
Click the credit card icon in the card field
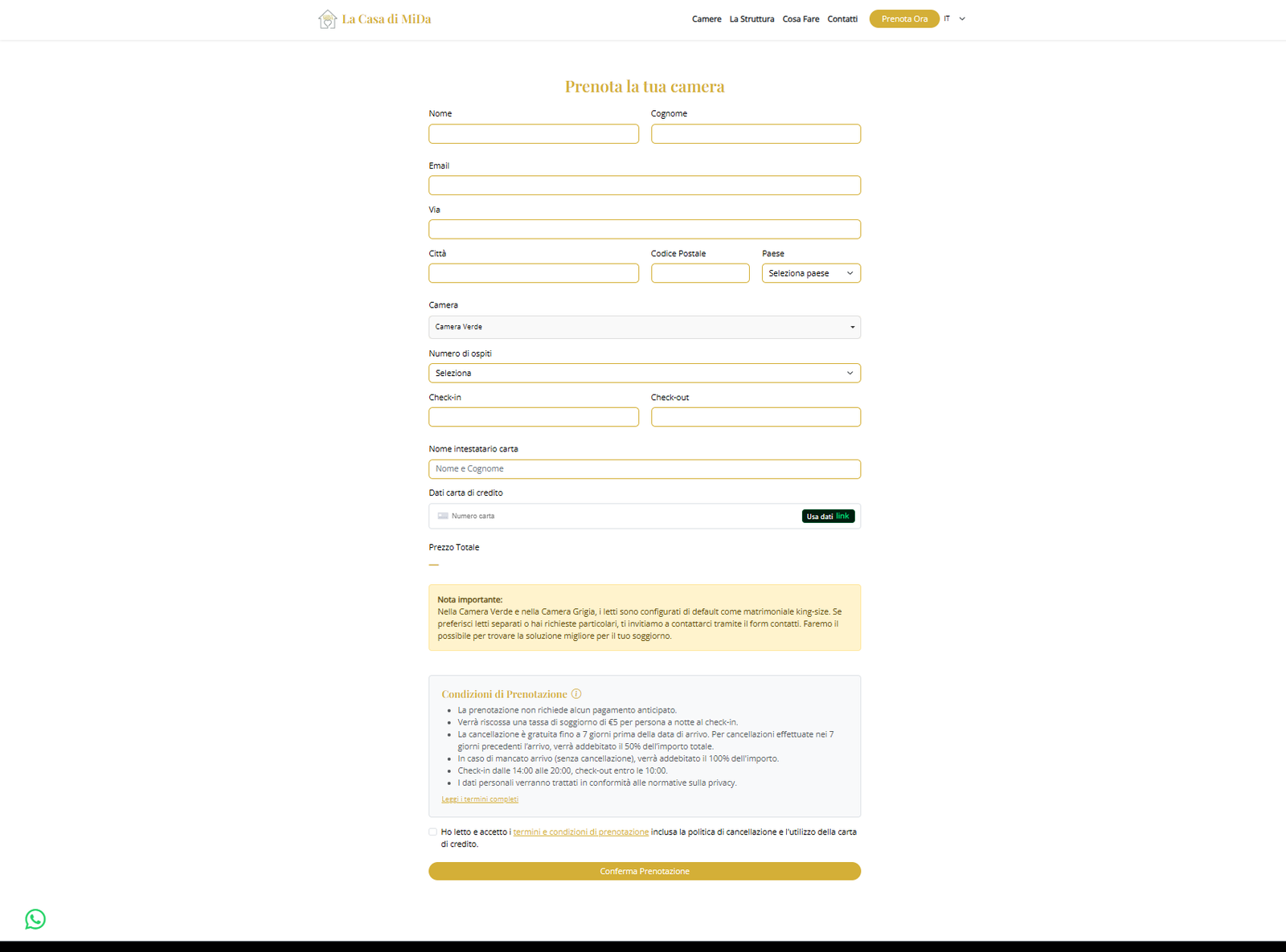443,516
